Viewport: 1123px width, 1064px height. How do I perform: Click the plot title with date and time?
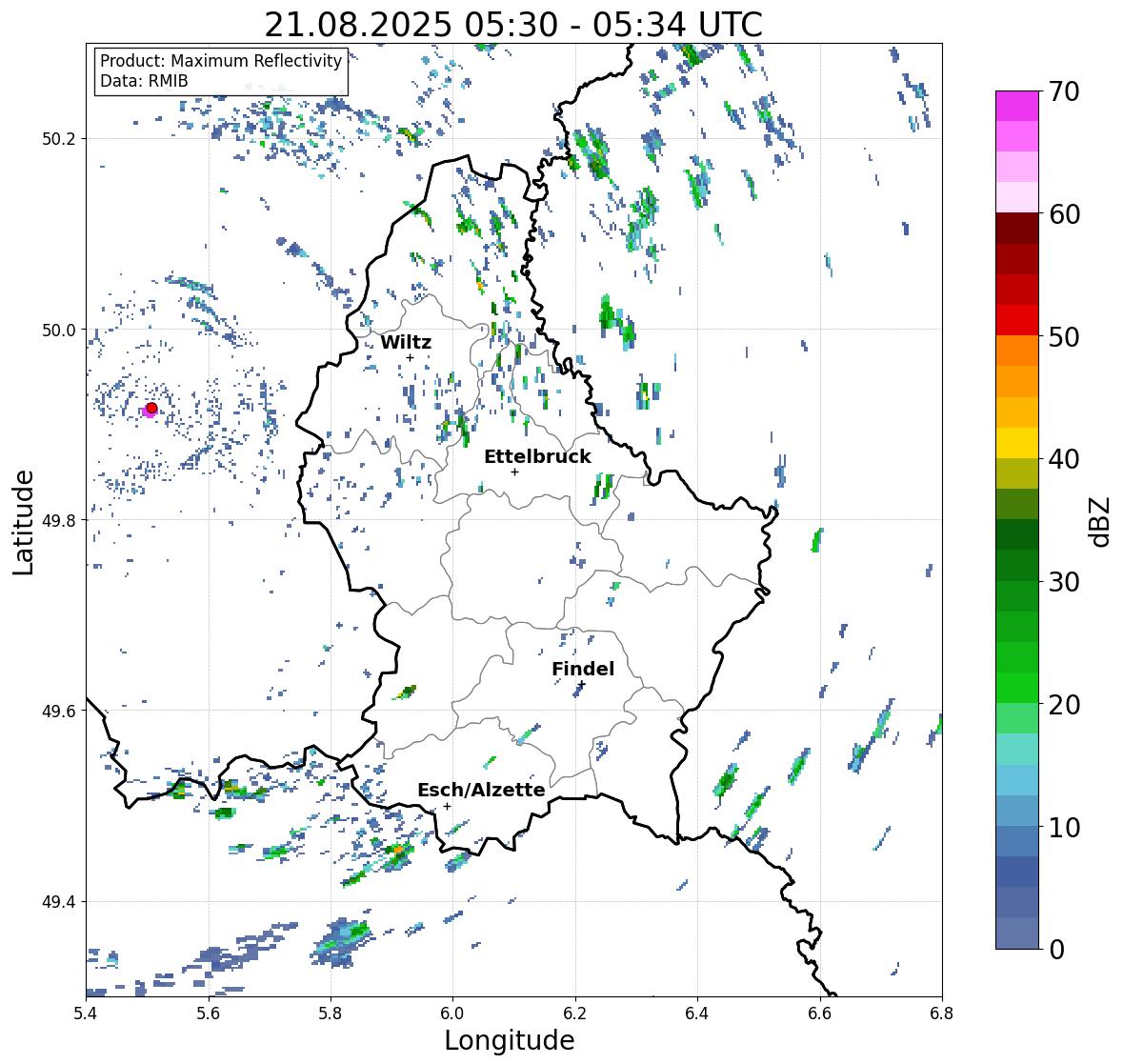pyautogui.click(x=513, y=25)
